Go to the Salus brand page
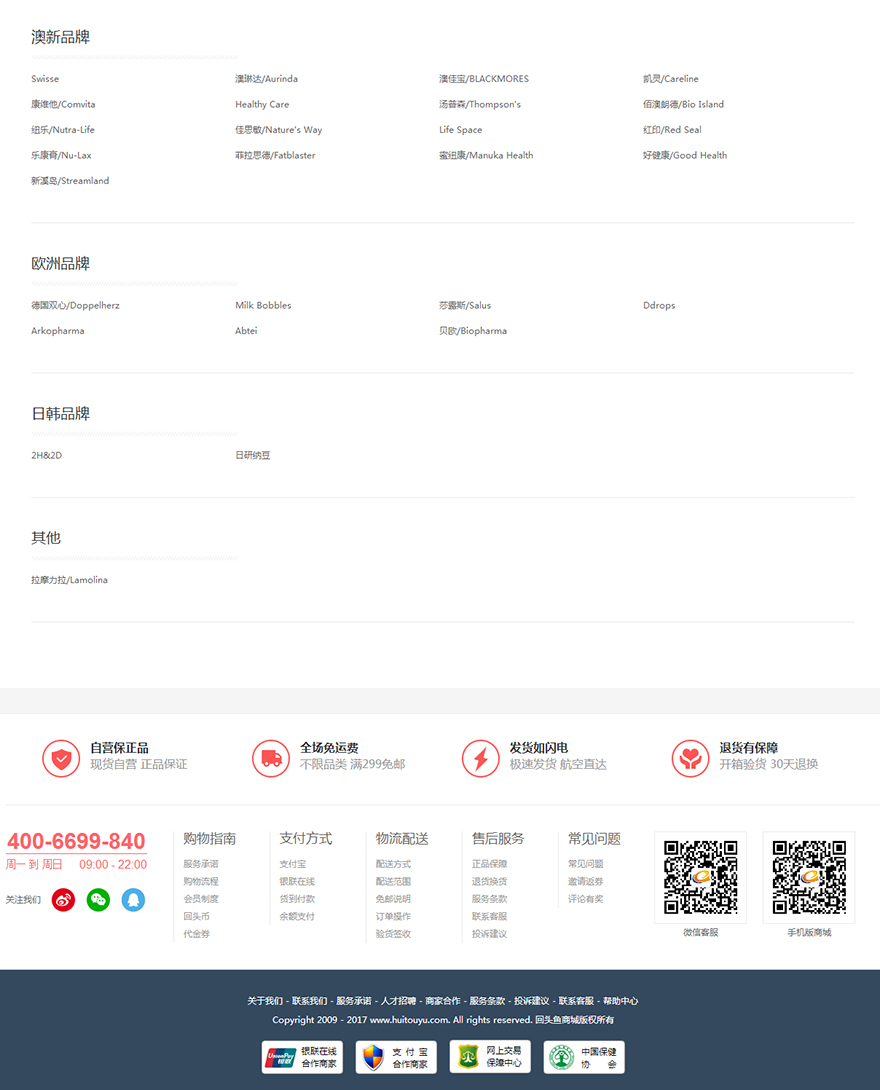The width and height of the screenshot is (880, 1090). (x=465, y=306)
